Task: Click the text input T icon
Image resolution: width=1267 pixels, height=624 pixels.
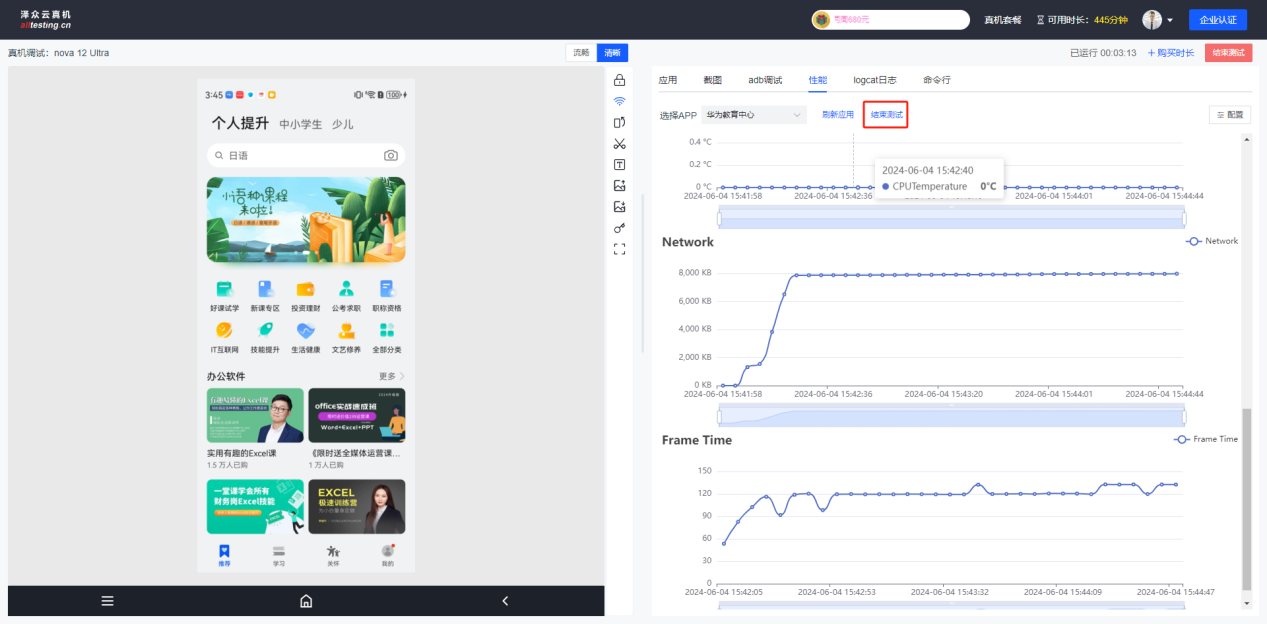Action: (x=619, y=164)
